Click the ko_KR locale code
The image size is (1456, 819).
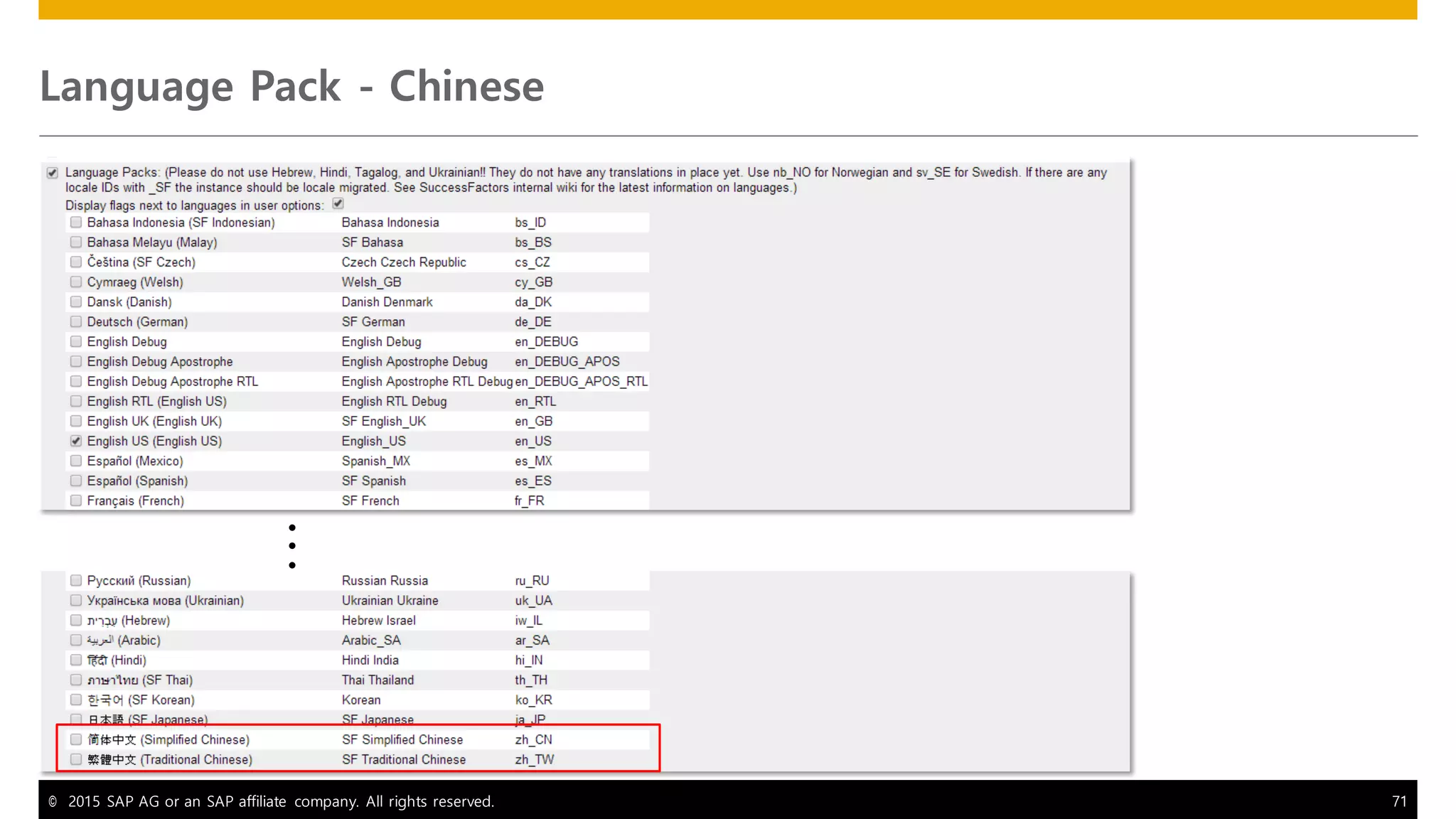[534, 701]
